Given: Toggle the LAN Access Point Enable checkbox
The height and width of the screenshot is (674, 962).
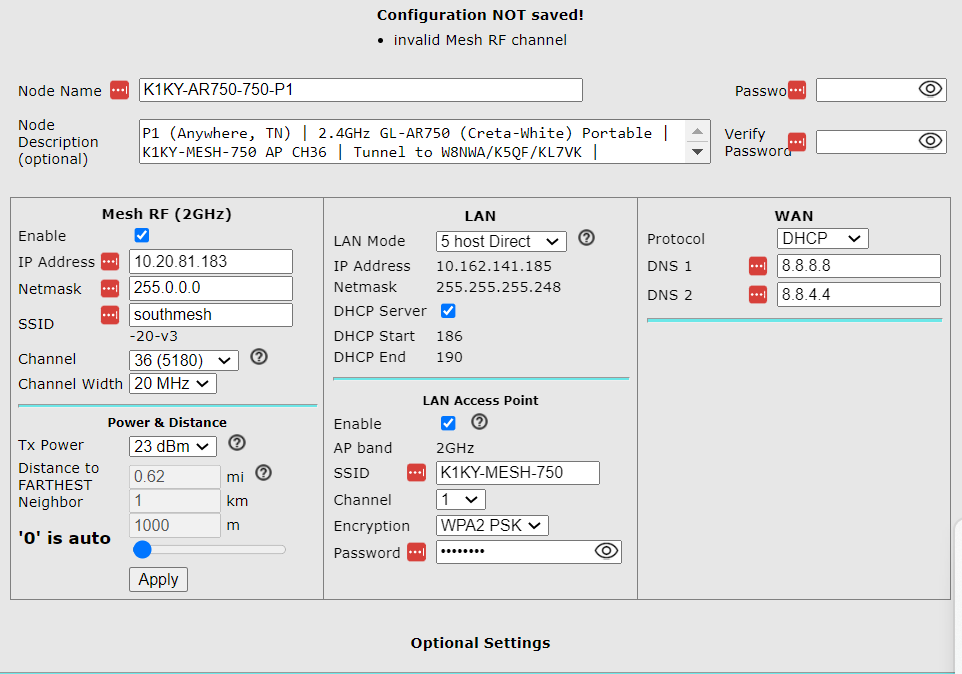Looking at the screenshot, I should [x=448, y=423].
